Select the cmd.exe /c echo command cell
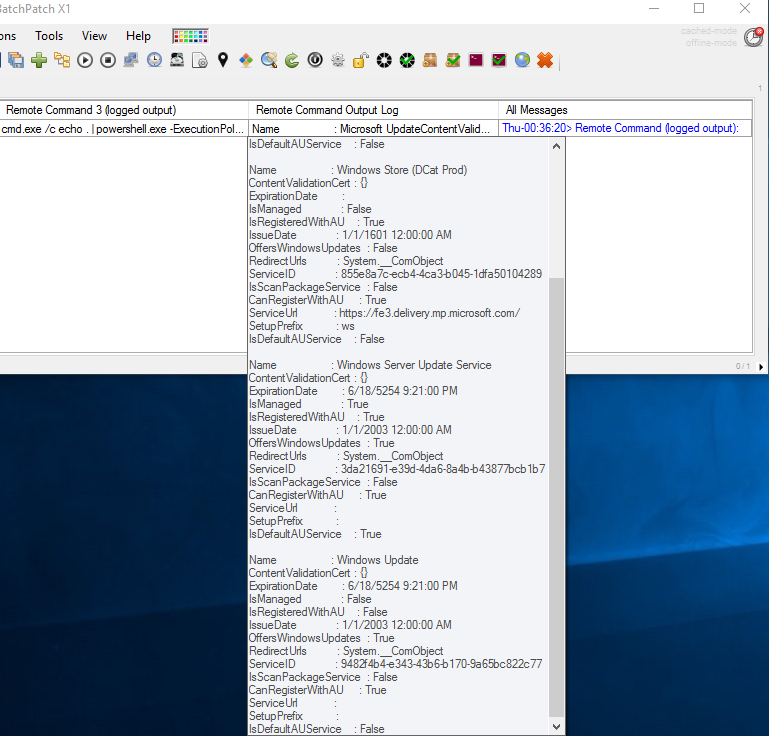 click(x=124, y=128)
